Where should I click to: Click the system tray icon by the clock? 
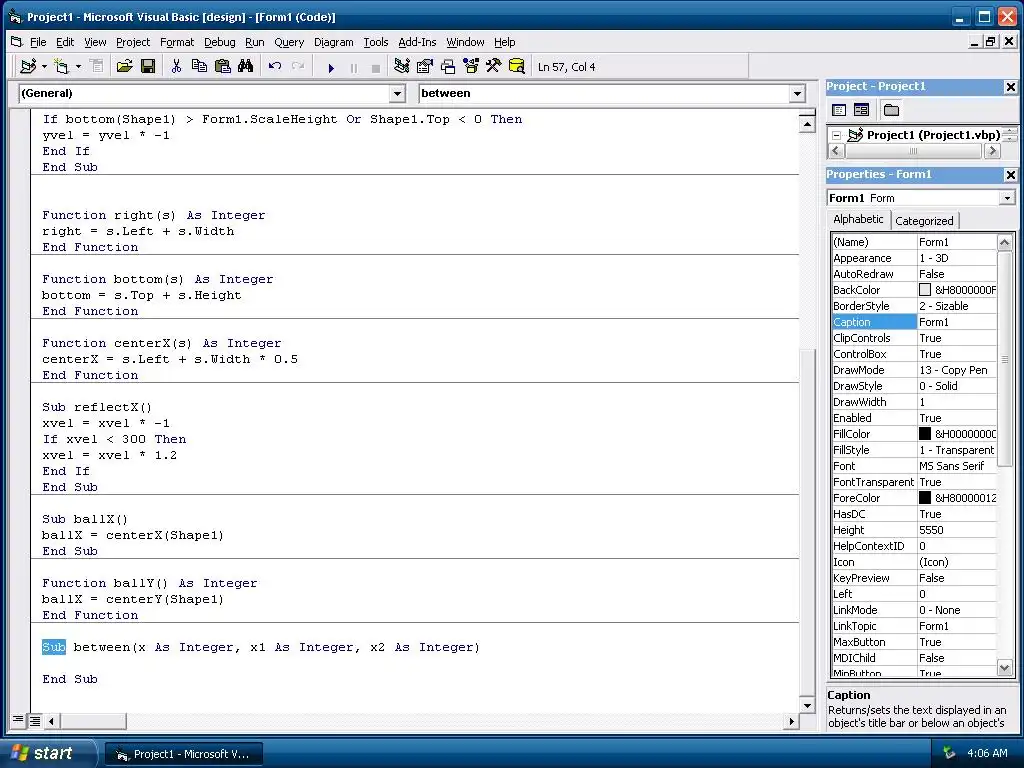point(948,753)
